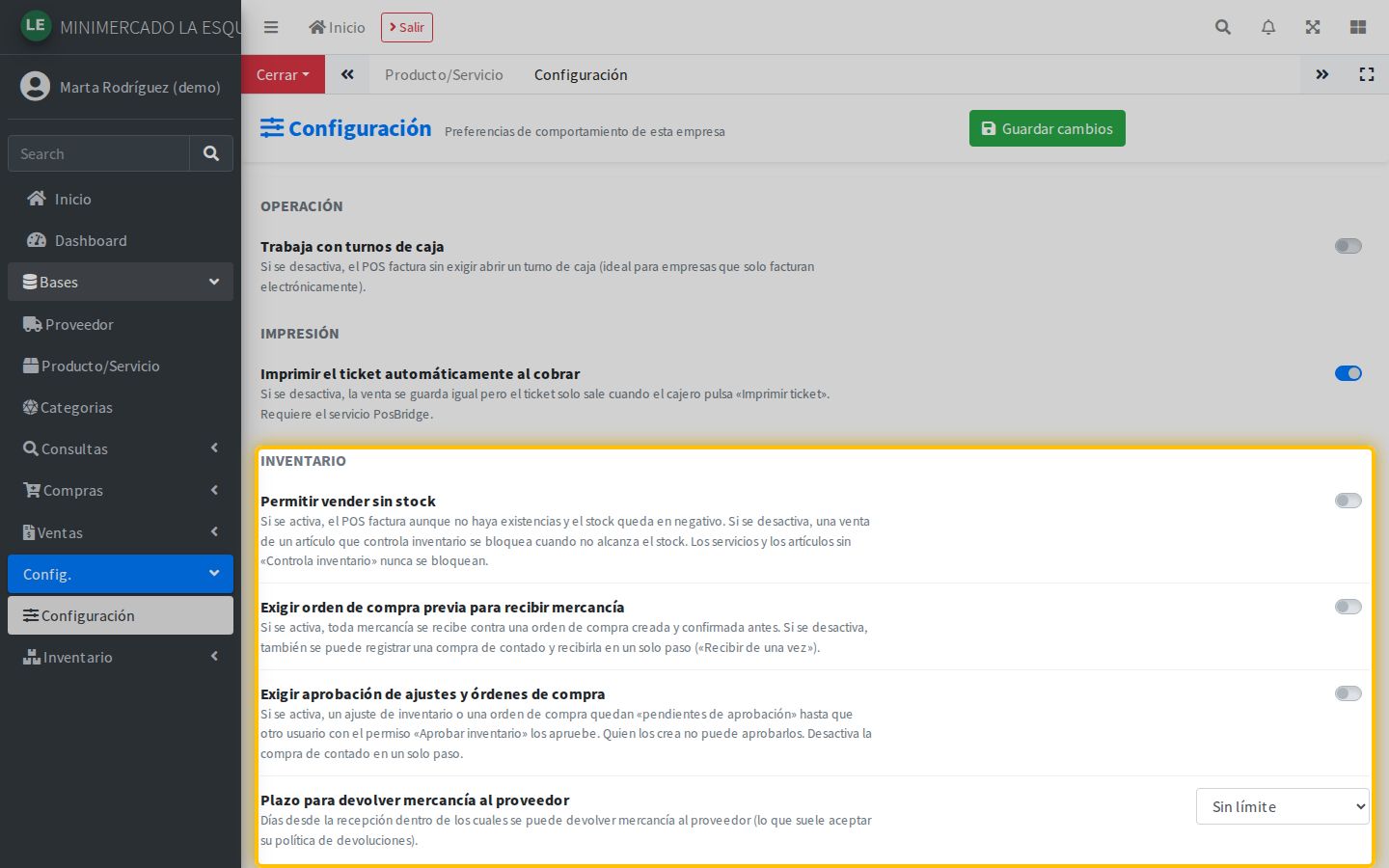
Task: Expand the Compras sidebar menu
Action: 121,490
